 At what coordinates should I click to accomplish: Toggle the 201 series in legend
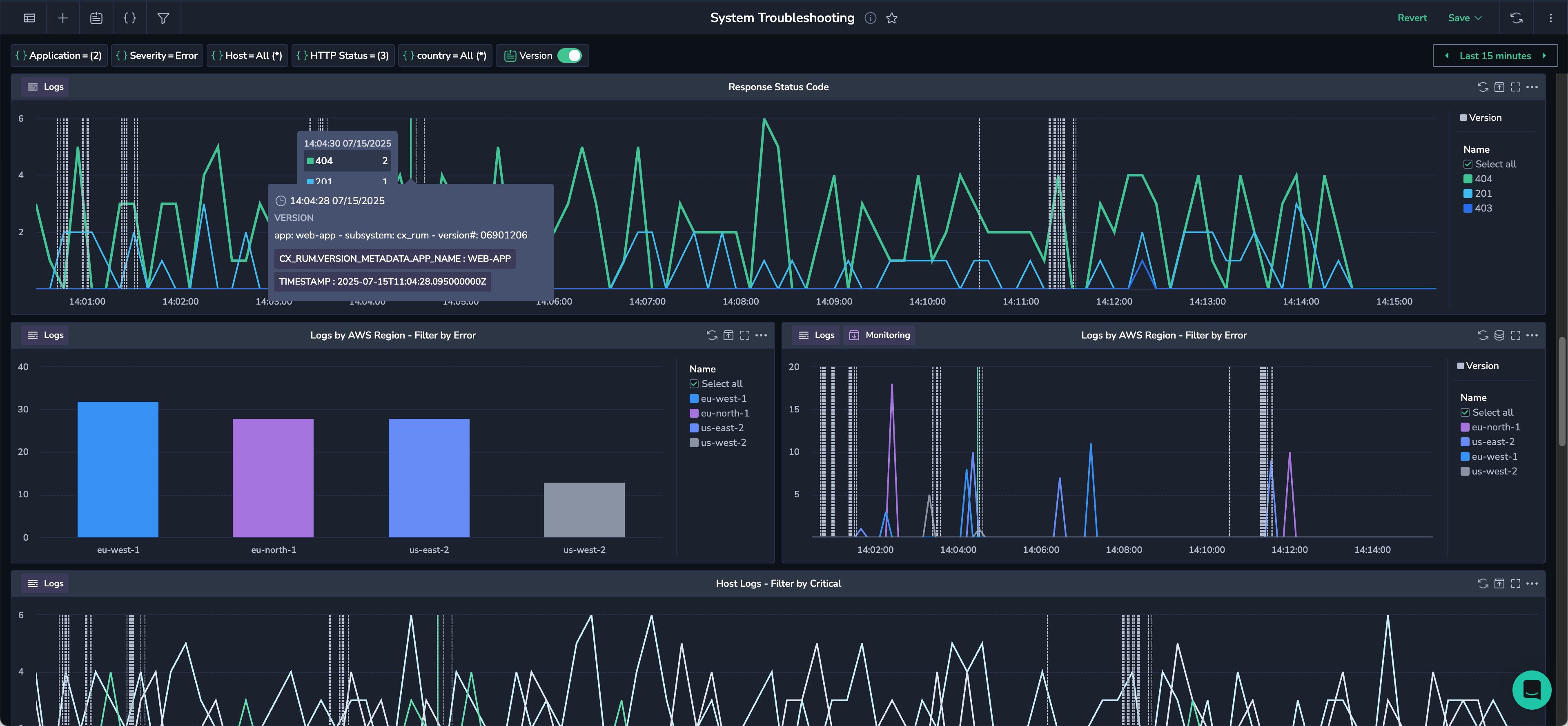click(1477, 194)
